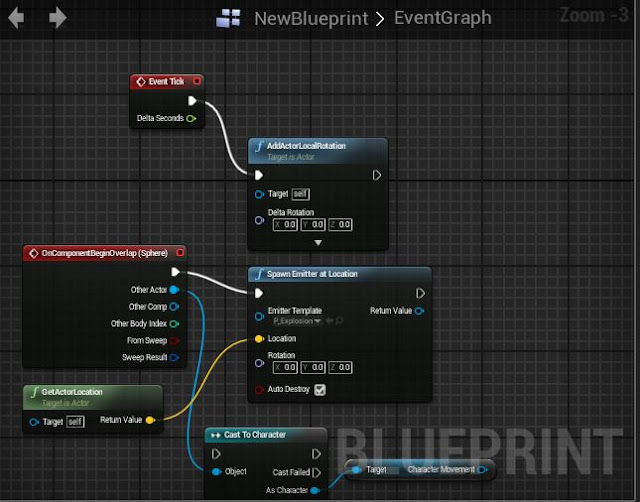Click OnComponentBeginOverlap exec output pin

coord(175,272)
